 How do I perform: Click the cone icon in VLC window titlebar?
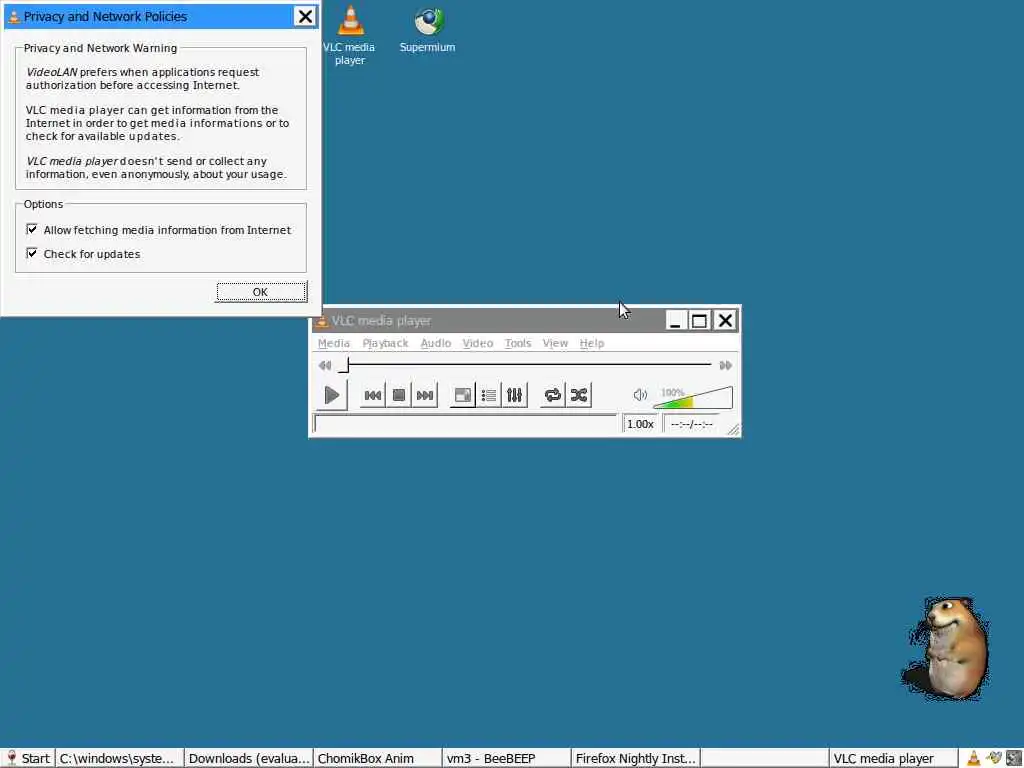321,321
